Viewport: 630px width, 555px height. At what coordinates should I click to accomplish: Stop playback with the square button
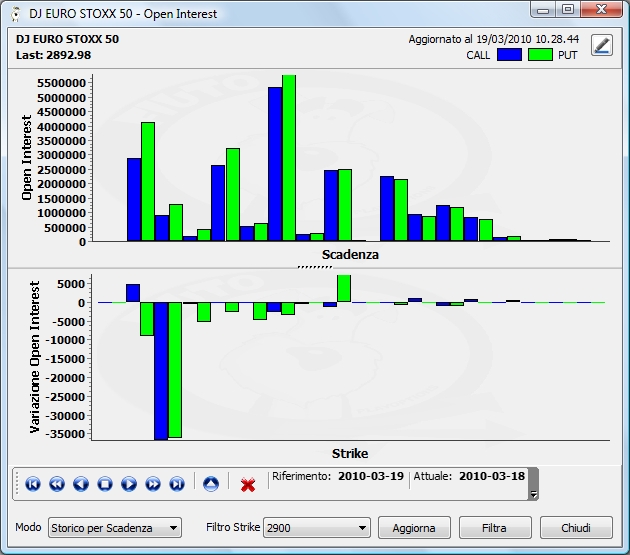tap(105, 484)
